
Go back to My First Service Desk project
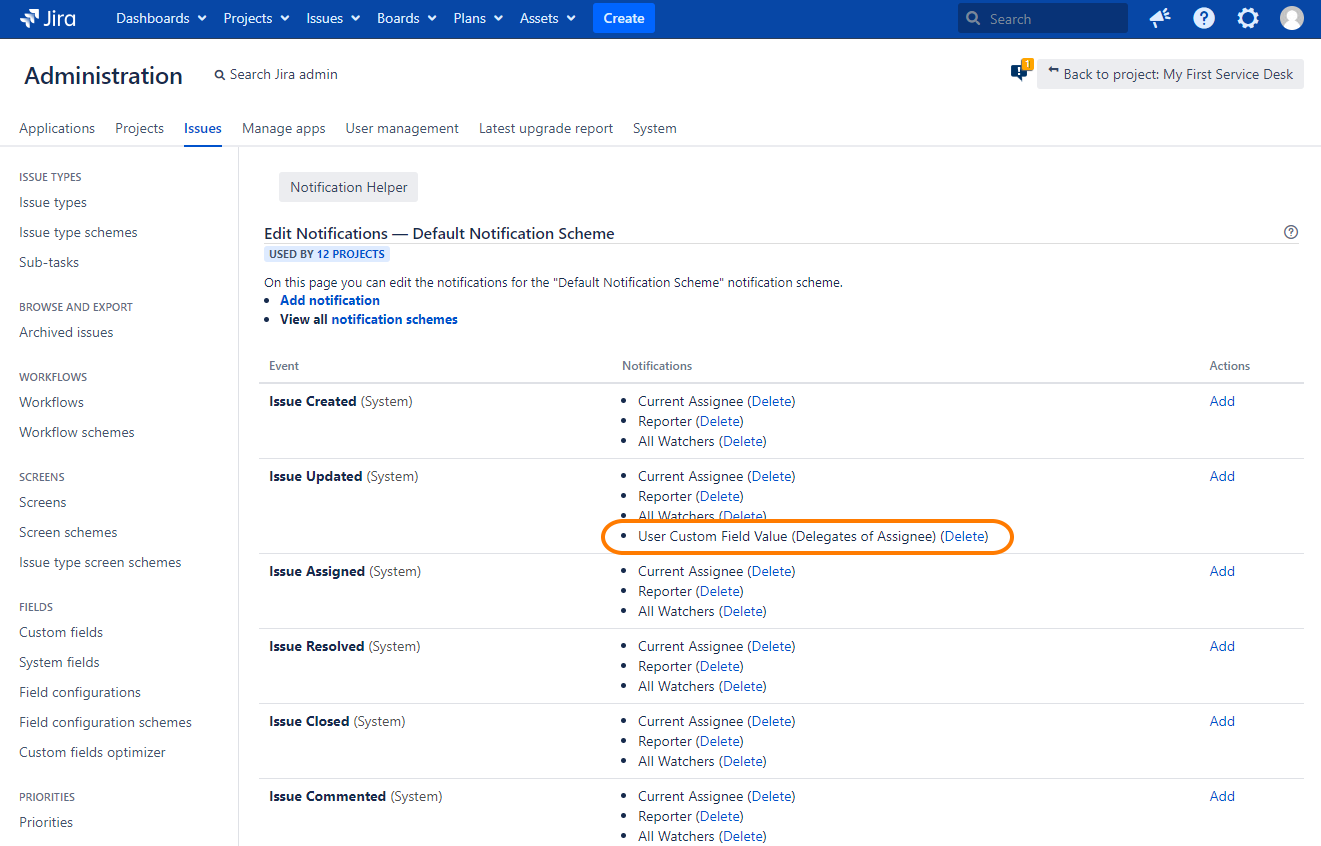click(x=1170, y=74)
